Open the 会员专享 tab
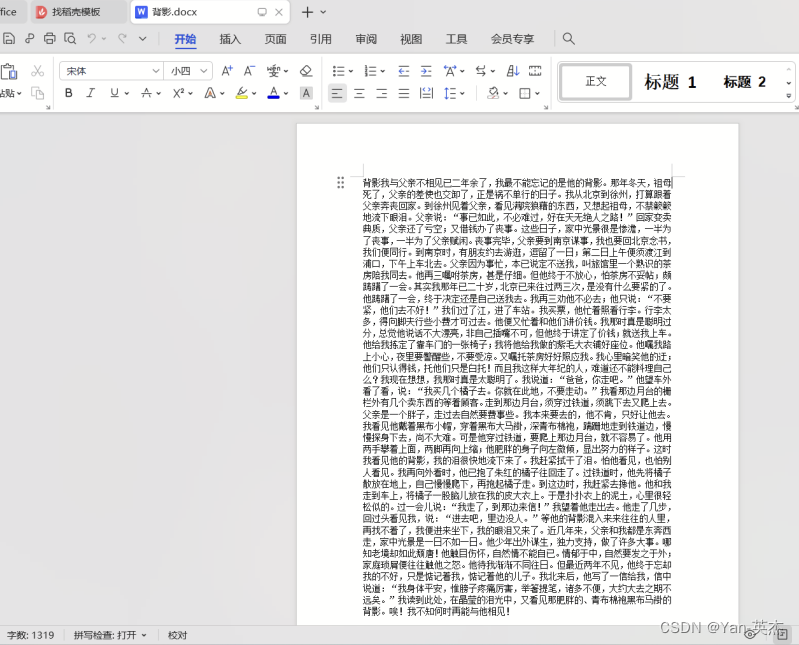This screenshot has width=799, height=645. pyautogui.click(x=512, y=39)
